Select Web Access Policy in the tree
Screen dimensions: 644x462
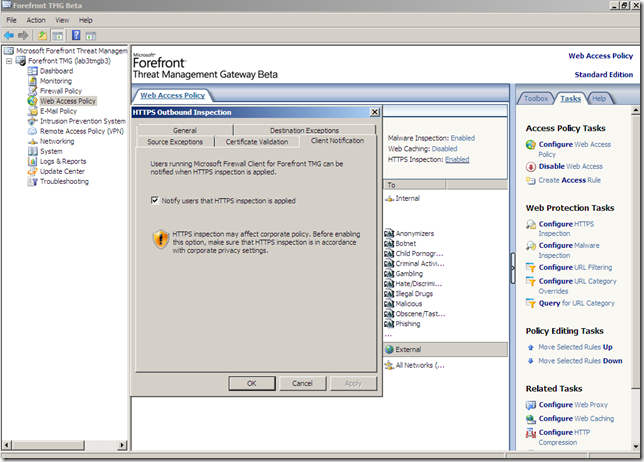68,101
